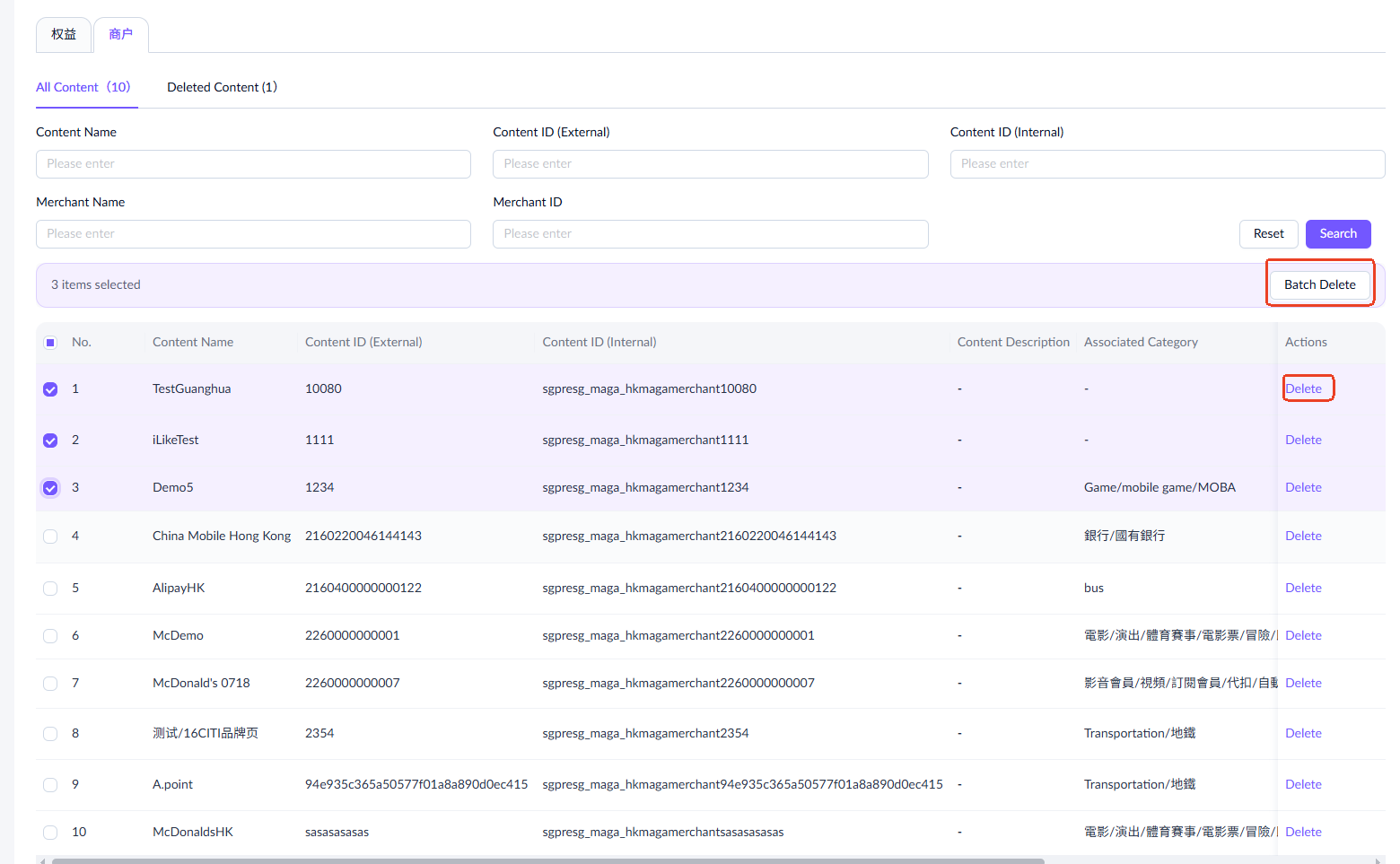Focus the Content Name input field
The height and width of the screenshot is (864, 1400).
click(253, 164)
